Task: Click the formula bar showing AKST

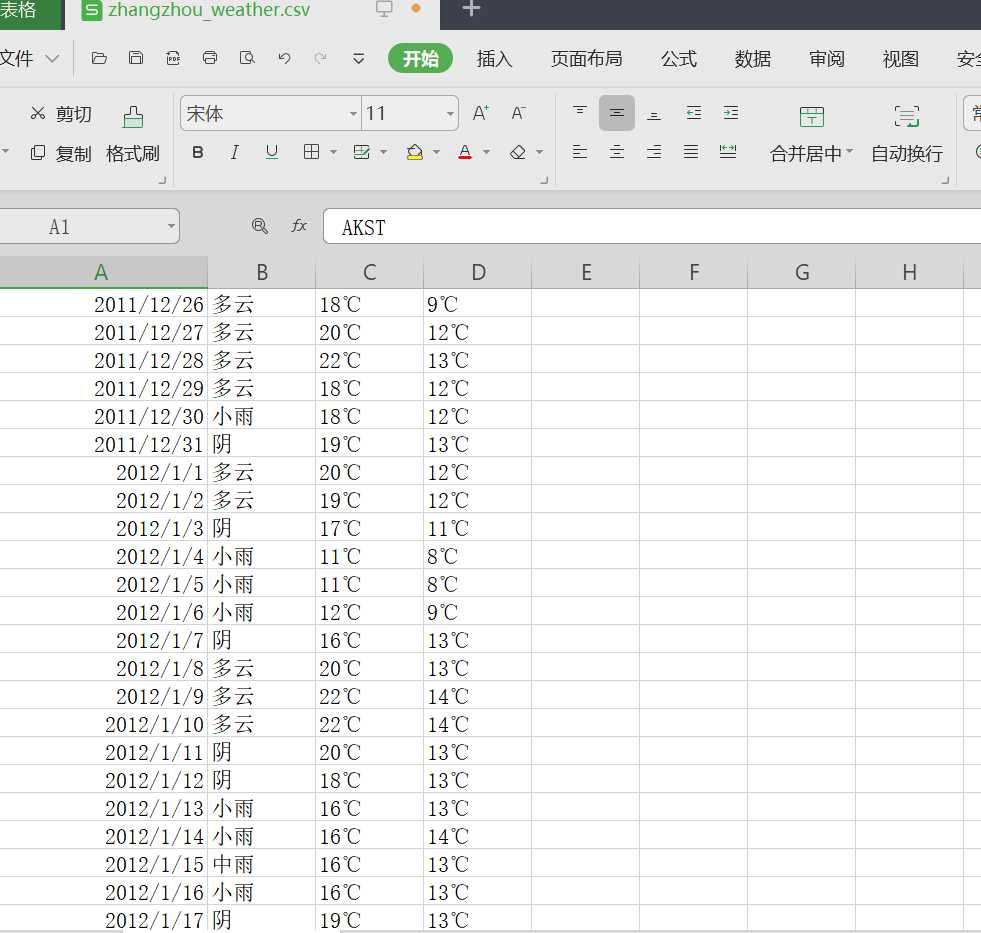Action: click(x=652, y=226)
